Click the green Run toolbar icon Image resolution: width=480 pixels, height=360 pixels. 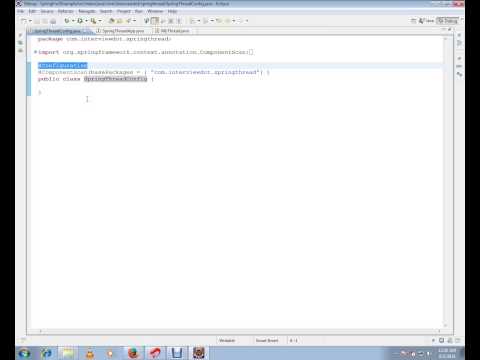pyautogui.click(x=80, y=21)
